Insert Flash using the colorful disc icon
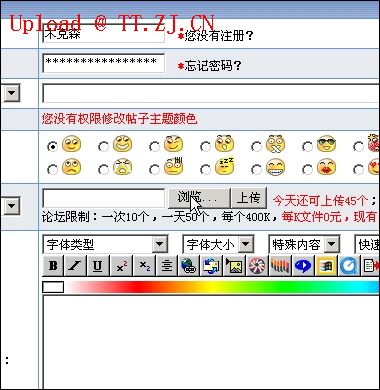The width and height of the screenshot is (380, 390). (x=257, y=266)
